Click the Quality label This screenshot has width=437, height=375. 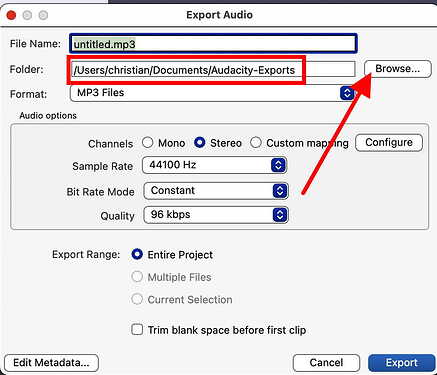point(117,216)
